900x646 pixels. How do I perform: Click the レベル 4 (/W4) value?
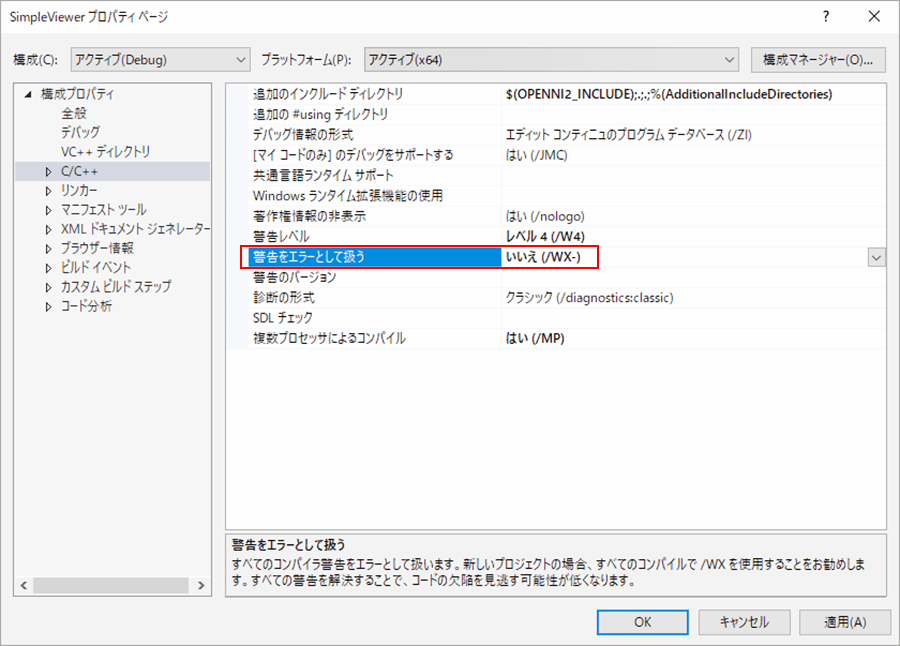[x=545, y=237]
